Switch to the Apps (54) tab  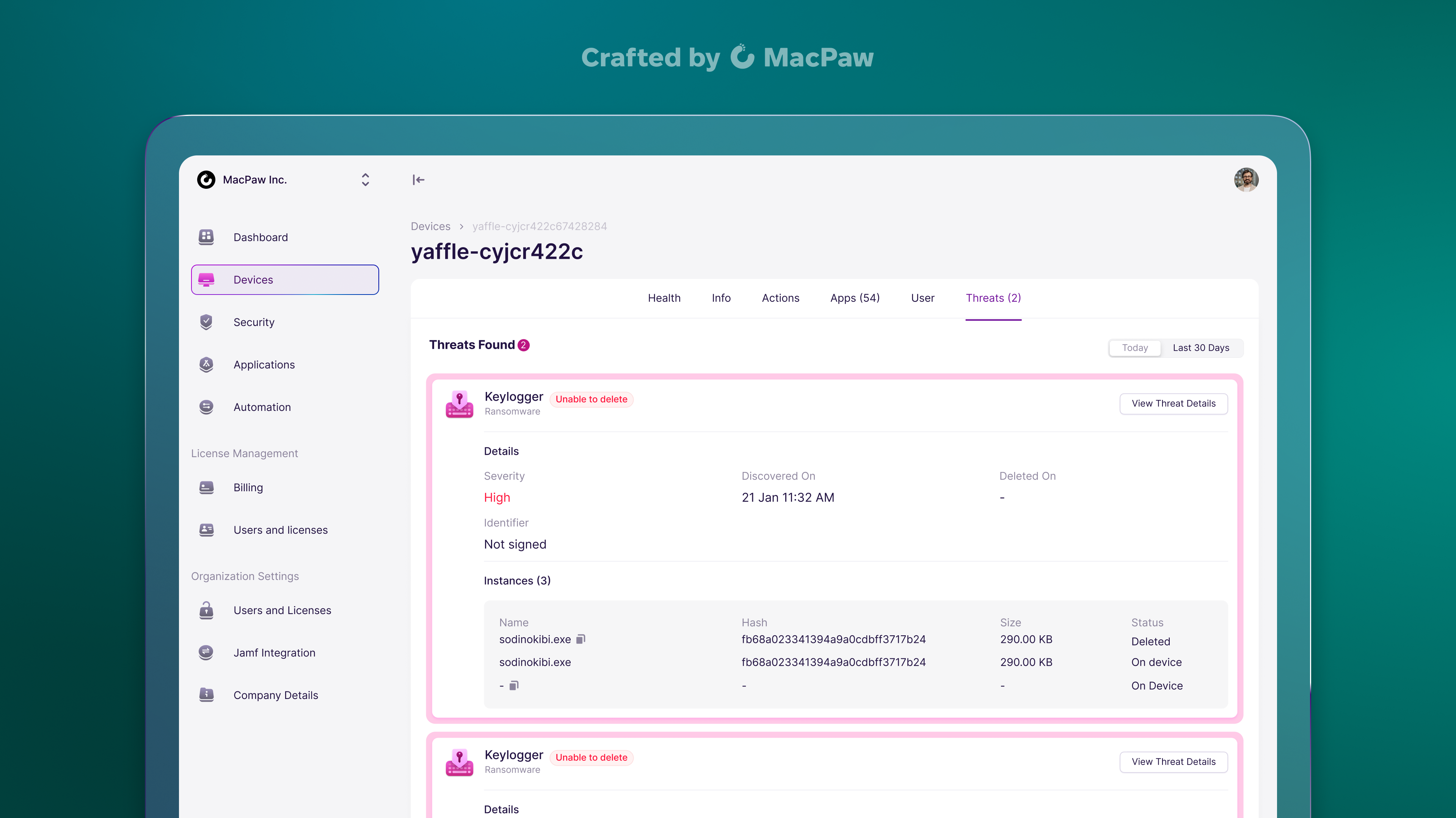click(855, 298)
